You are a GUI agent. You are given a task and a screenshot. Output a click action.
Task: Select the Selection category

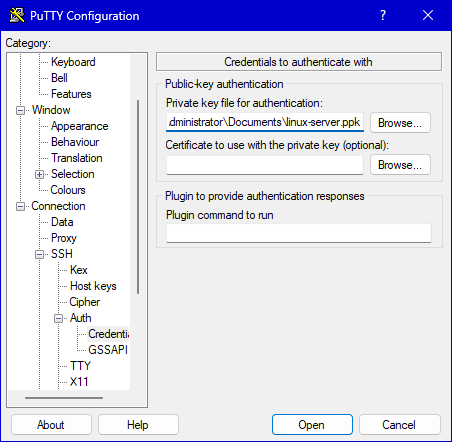[x=73, y=174]
